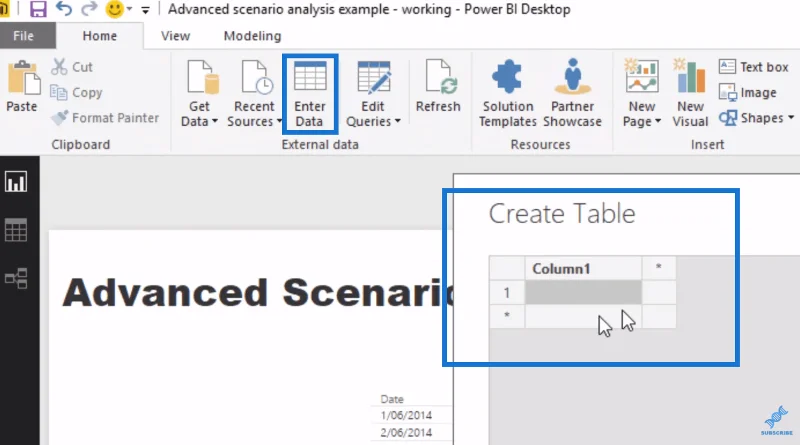
Task: Open Solution Templates
Action: click(x=508, y=93)
